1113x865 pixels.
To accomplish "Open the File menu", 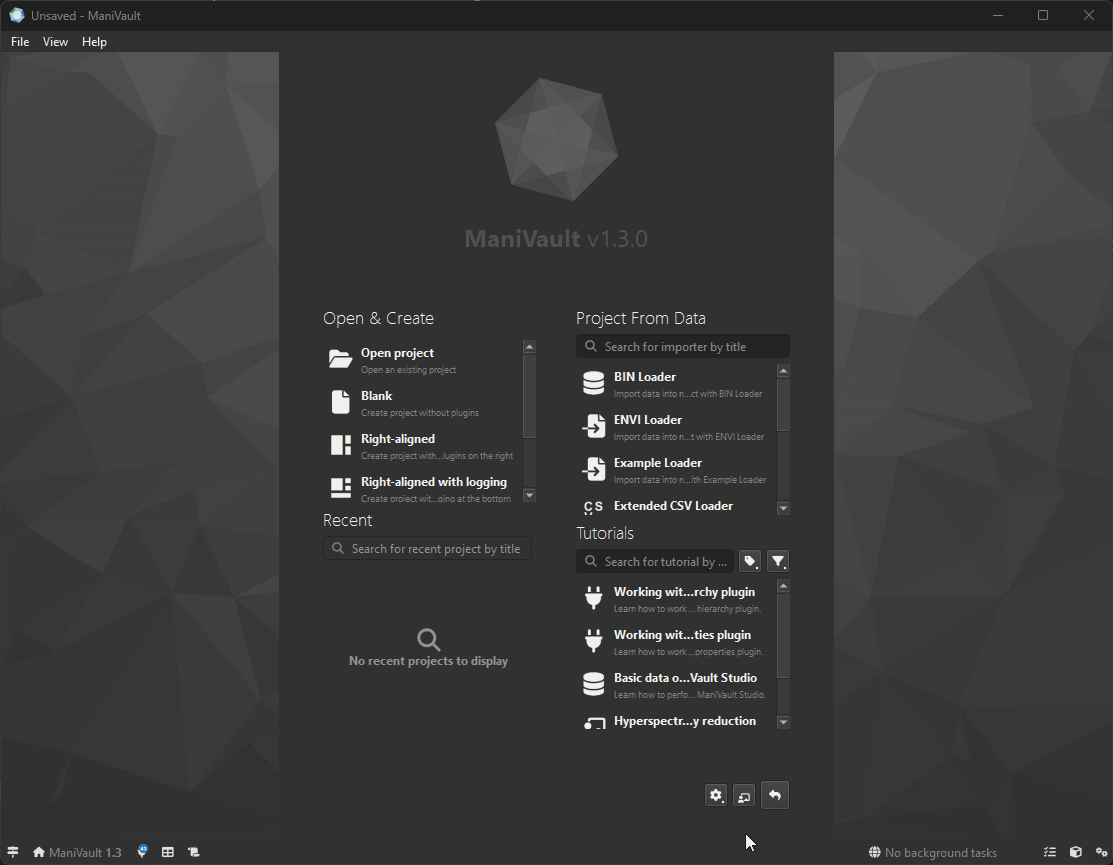I will [x=20, y=42].
